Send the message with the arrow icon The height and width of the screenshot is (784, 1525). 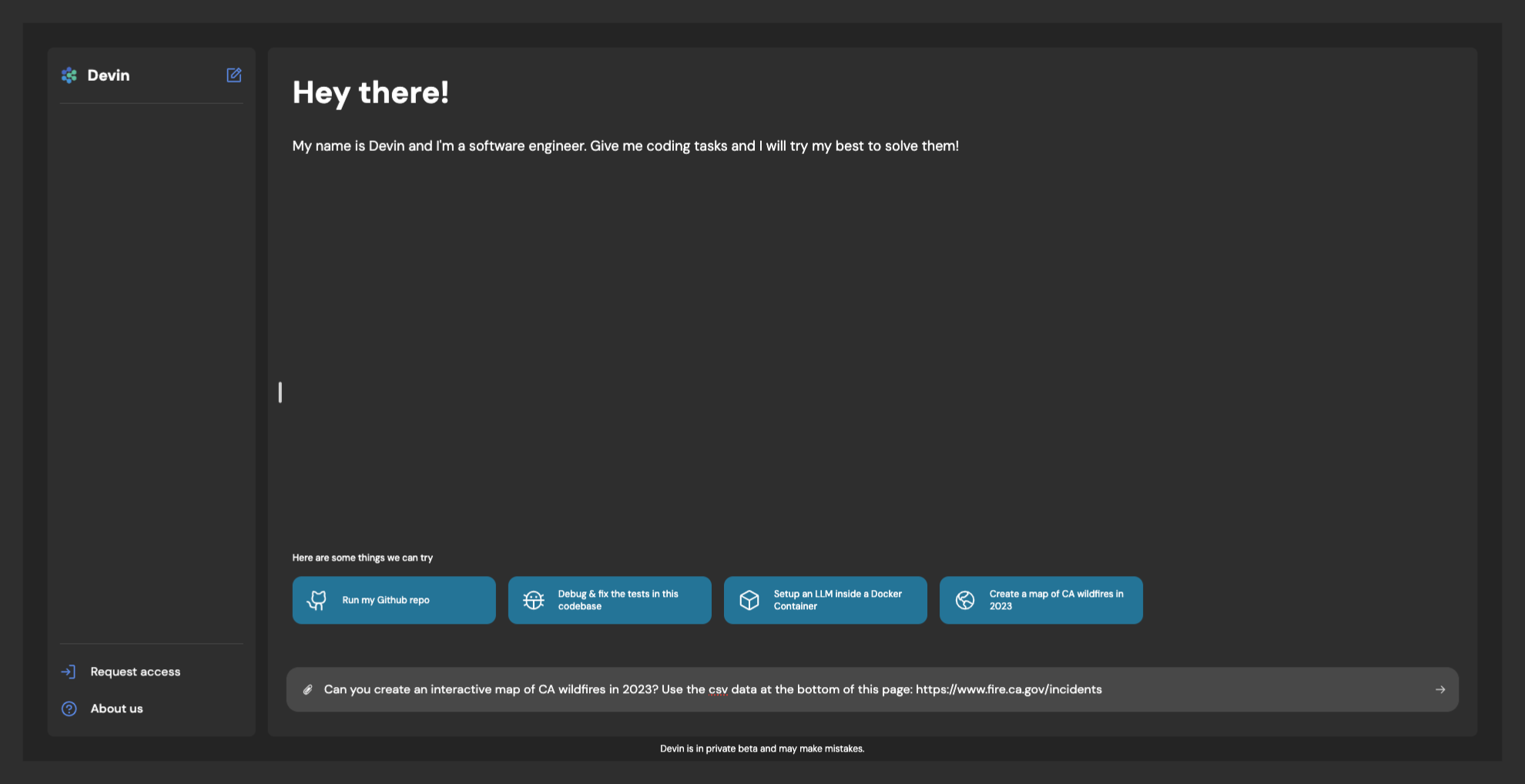point(1440,689)
